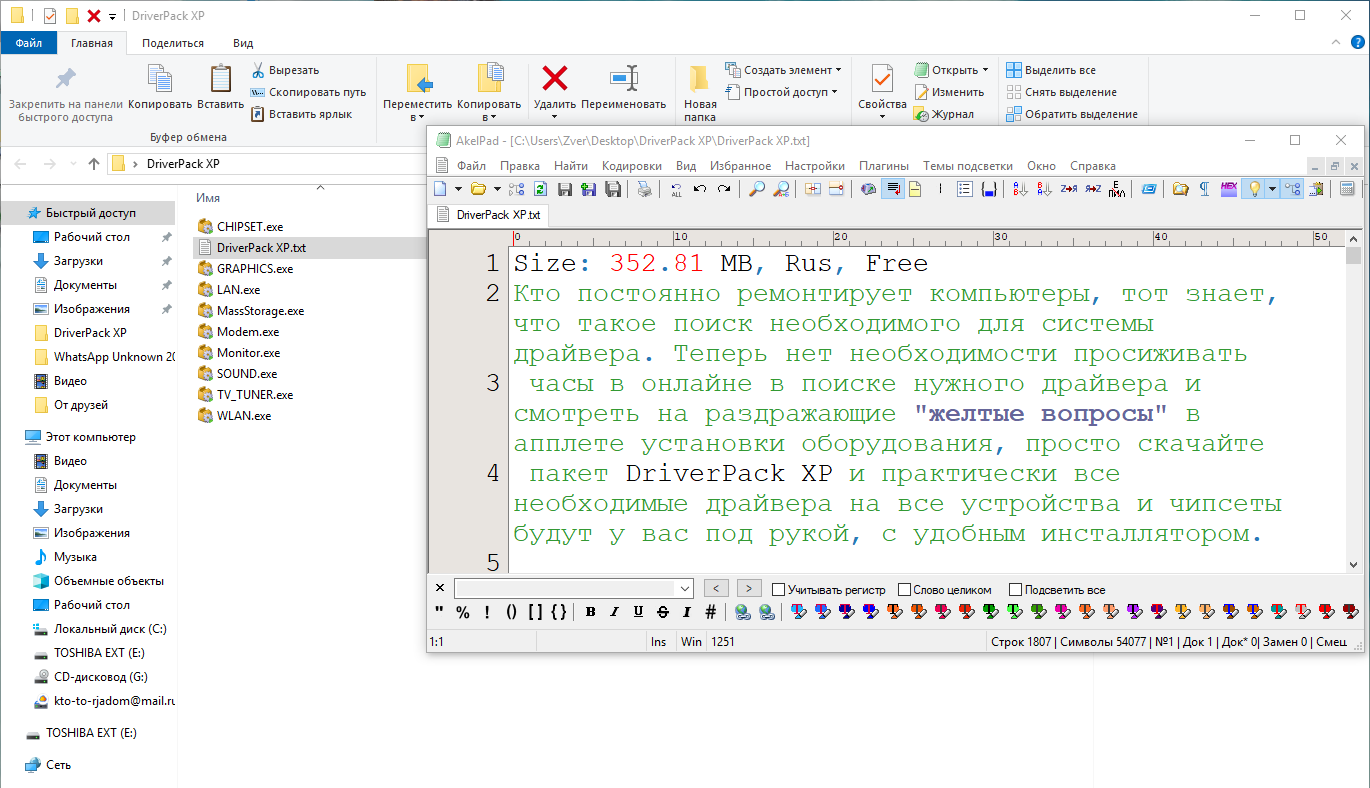The image size is (1370, 788).
Task: Click the Переименовать button in Explorer
Action: point(623,88)
